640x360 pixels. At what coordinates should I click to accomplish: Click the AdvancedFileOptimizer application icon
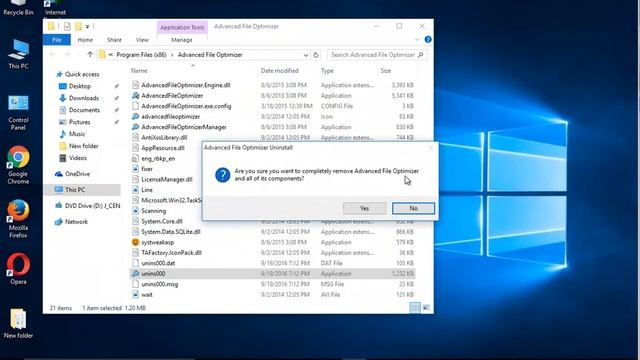[136, 96]
